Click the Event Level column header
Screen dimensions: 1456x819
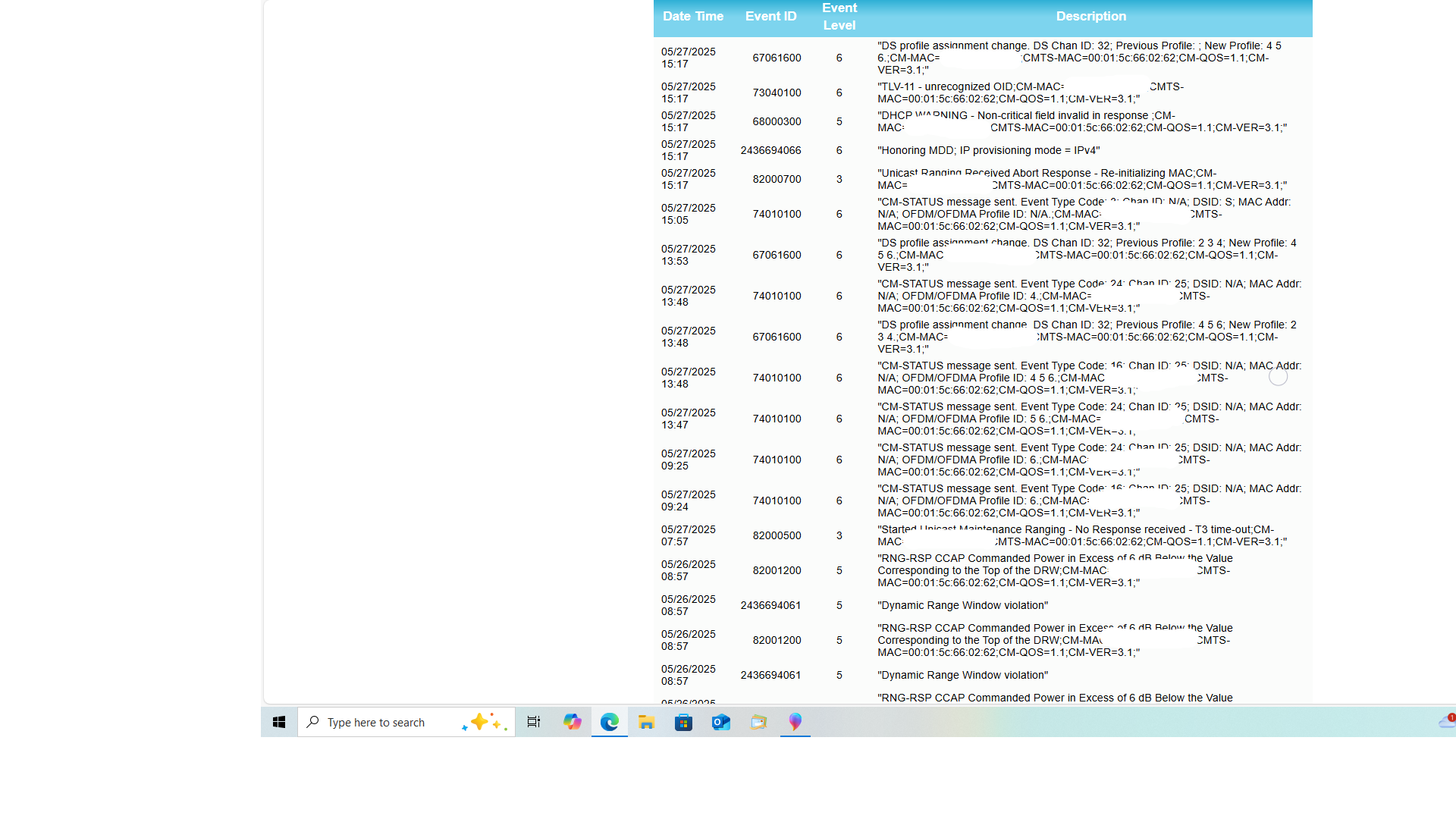839,17
